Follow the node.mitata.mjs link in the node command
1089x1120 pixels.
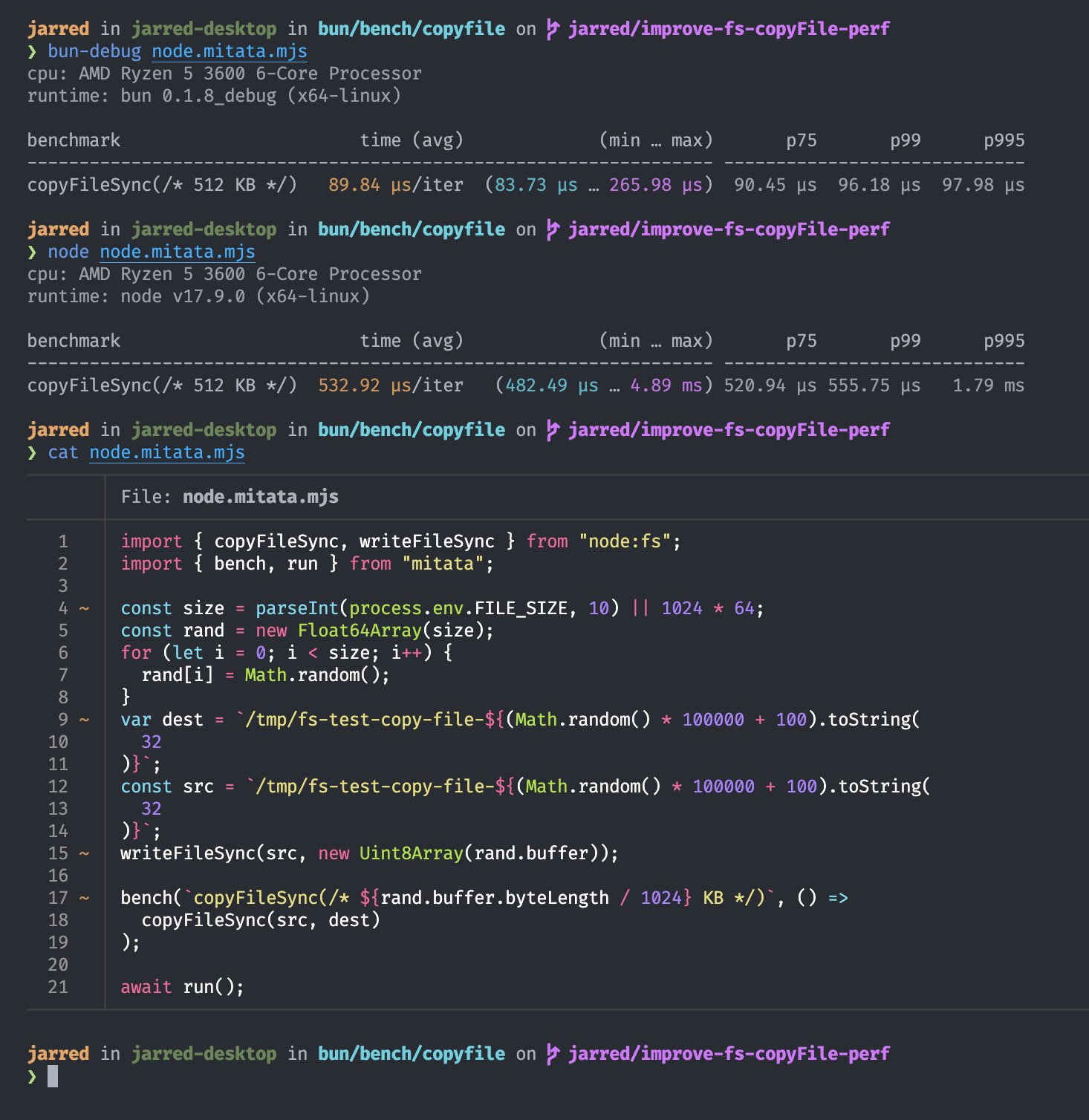177,252
